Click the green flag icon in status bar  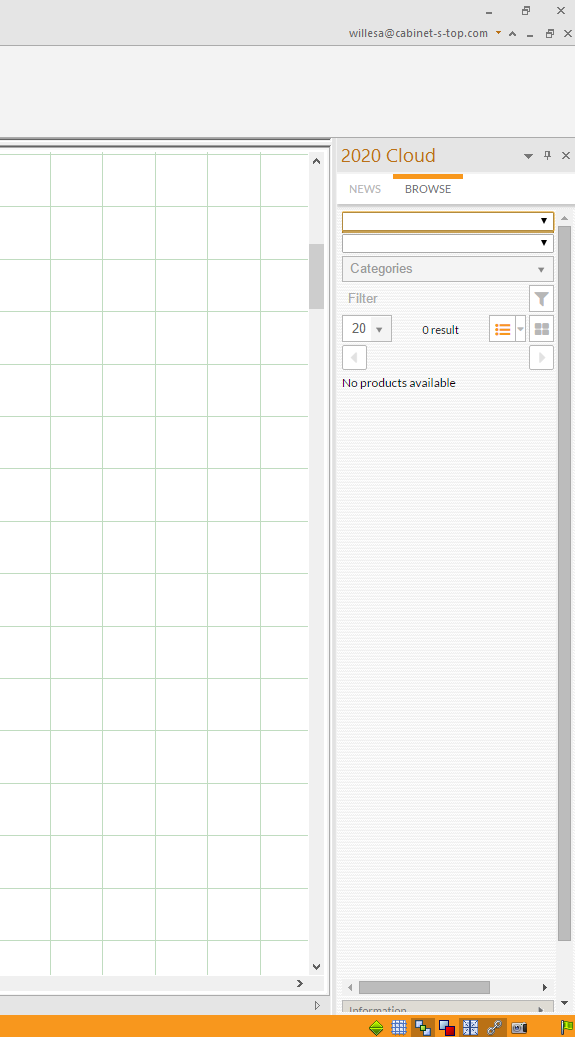tap(567, 1028)
